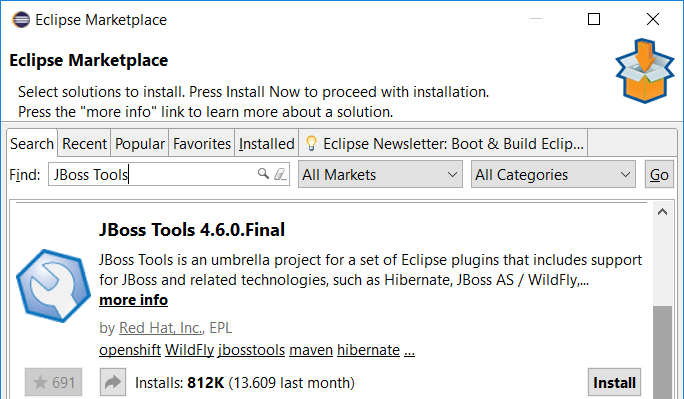Screen dimensions: 684x399
Task: Click the hibernate tag link
Action: click(368, 350)
